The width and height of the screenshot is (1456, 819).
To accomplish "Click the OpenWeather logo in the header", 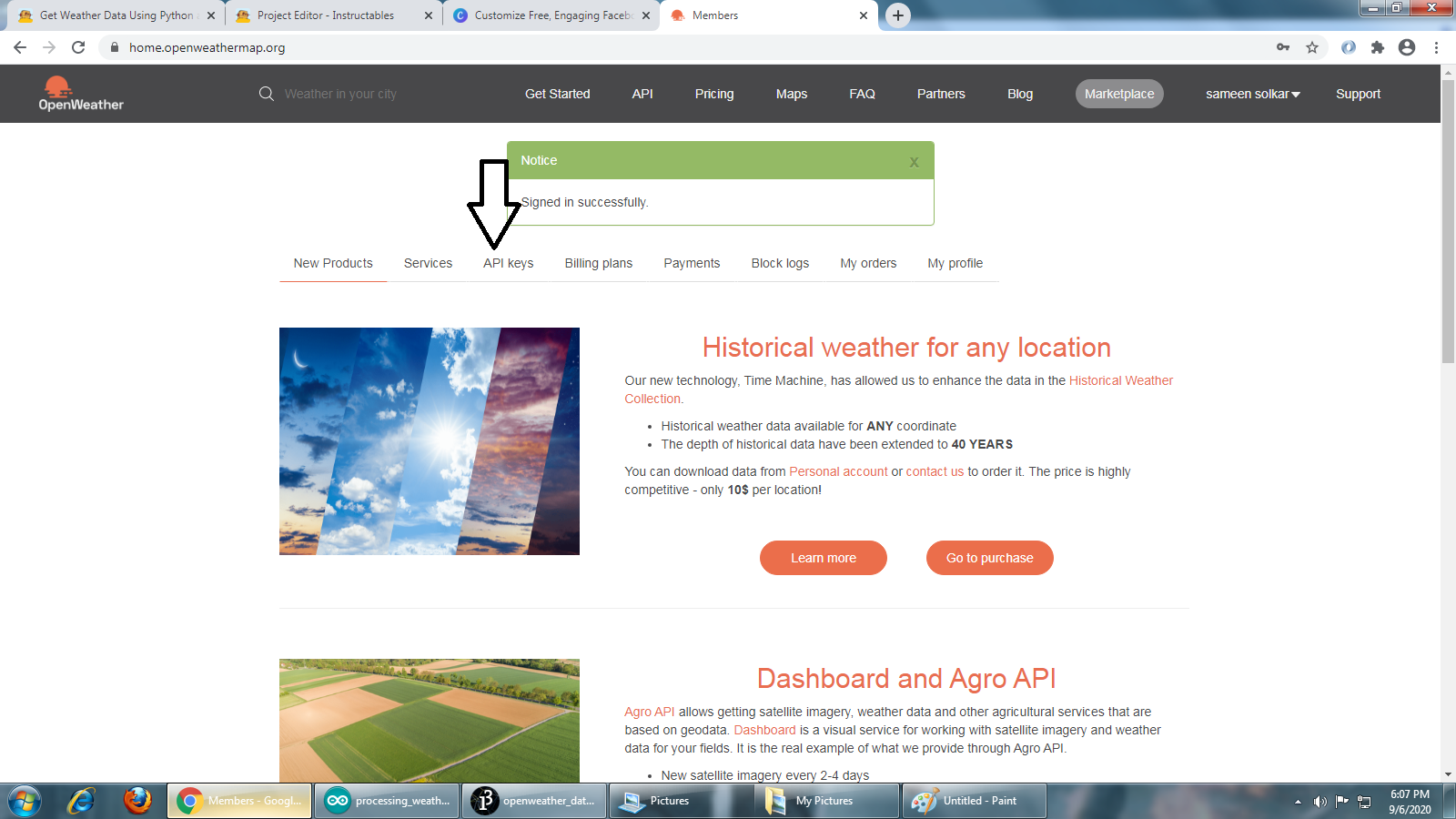I will 81,94.
